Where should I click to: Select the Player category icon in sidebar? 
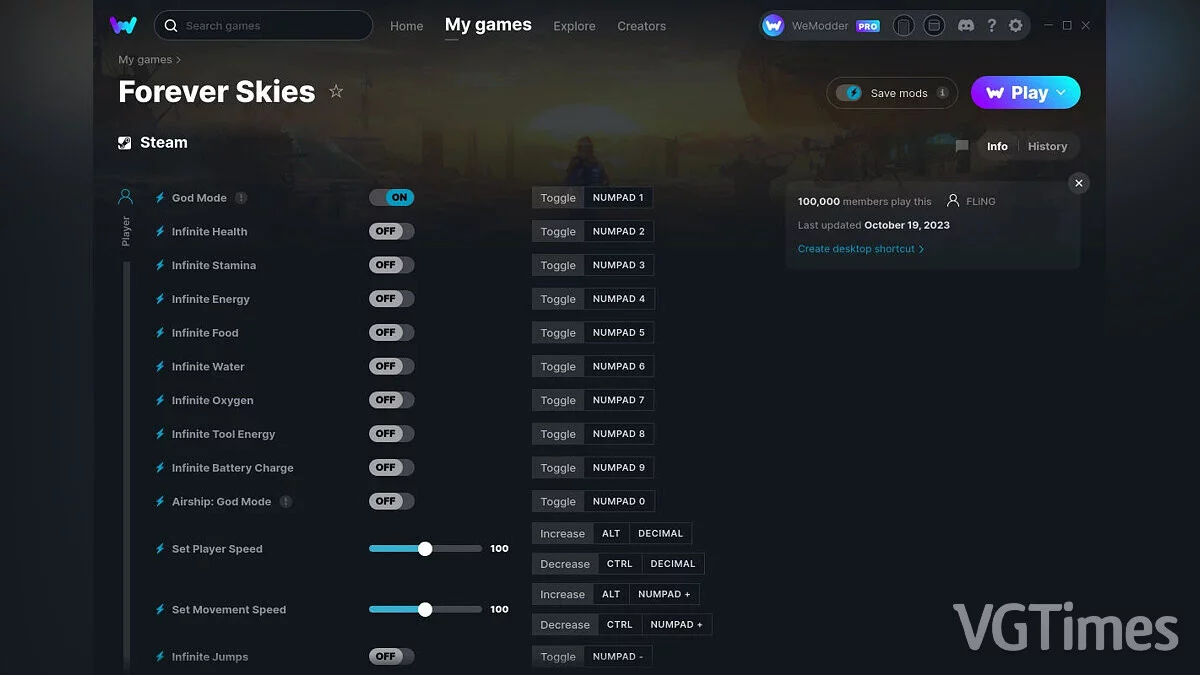[125, 196]
